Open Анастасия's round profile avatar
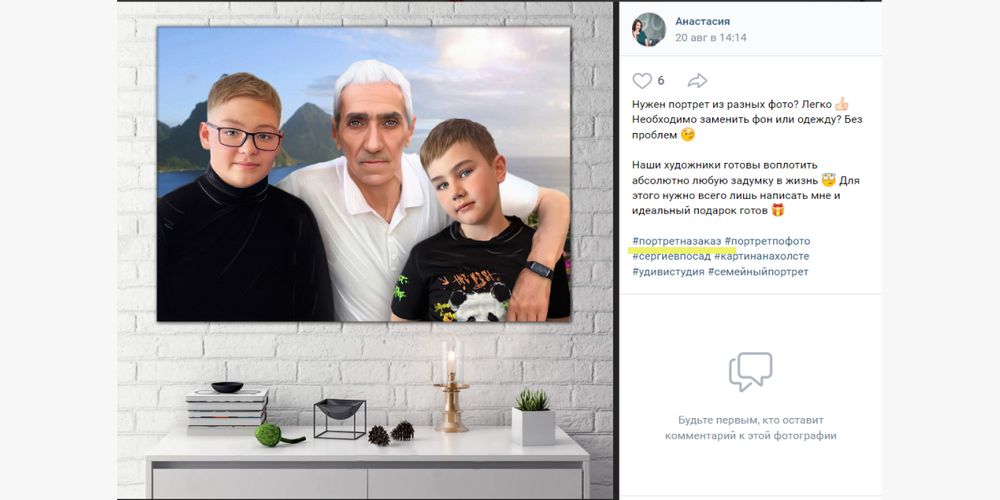1000x500 pixels. pyautogui.click(x=649, y=29)
